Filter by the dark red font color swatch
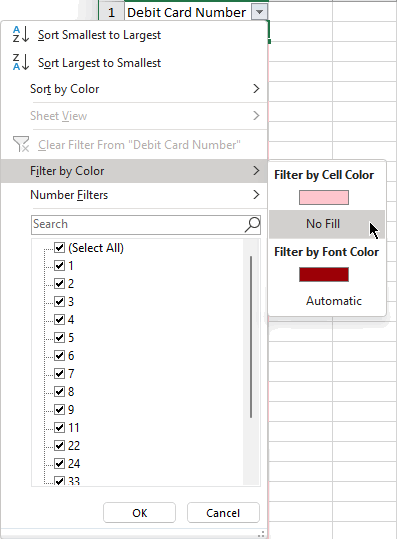Image resolution: width=397 pixels, height=539 pixels. (x=324, y=275)
